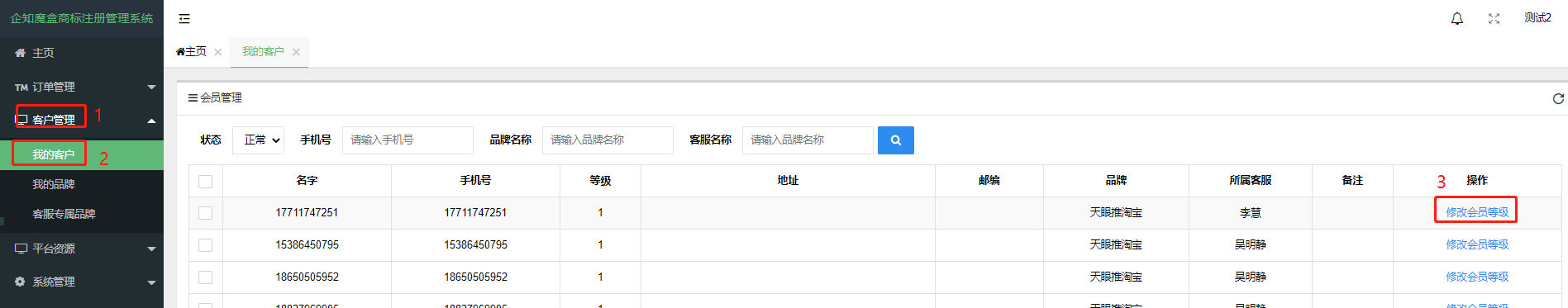Click the list icon beside 会员管理
This screenshot has height=308, width=1568.
[193, 97]
